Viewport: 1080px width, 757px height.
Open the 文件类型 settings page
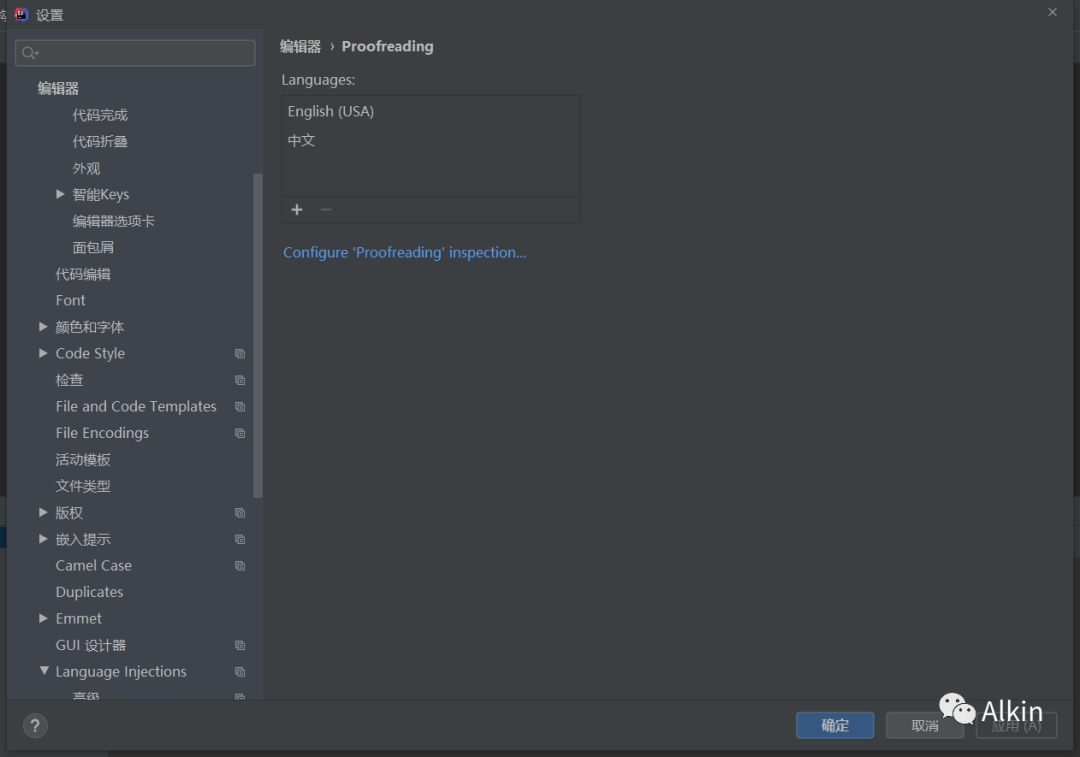[83, 486]
